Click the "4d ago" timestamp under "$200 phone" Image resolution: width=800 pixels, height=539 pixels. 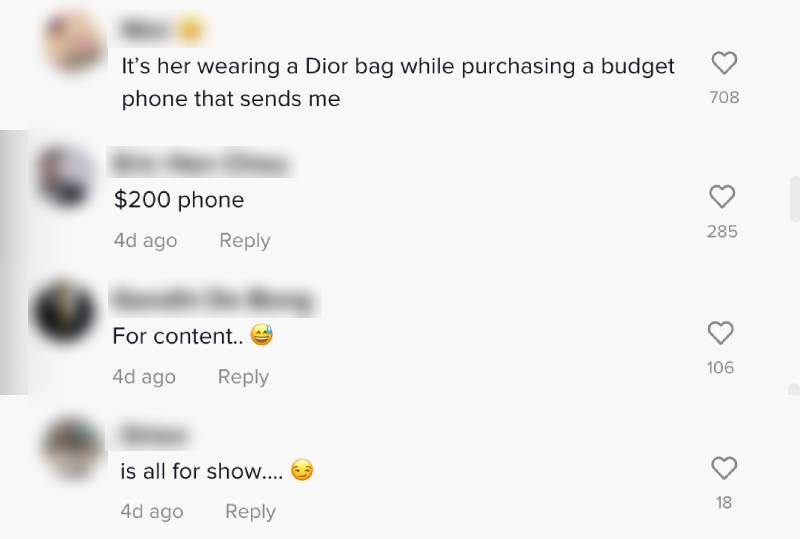145,240
